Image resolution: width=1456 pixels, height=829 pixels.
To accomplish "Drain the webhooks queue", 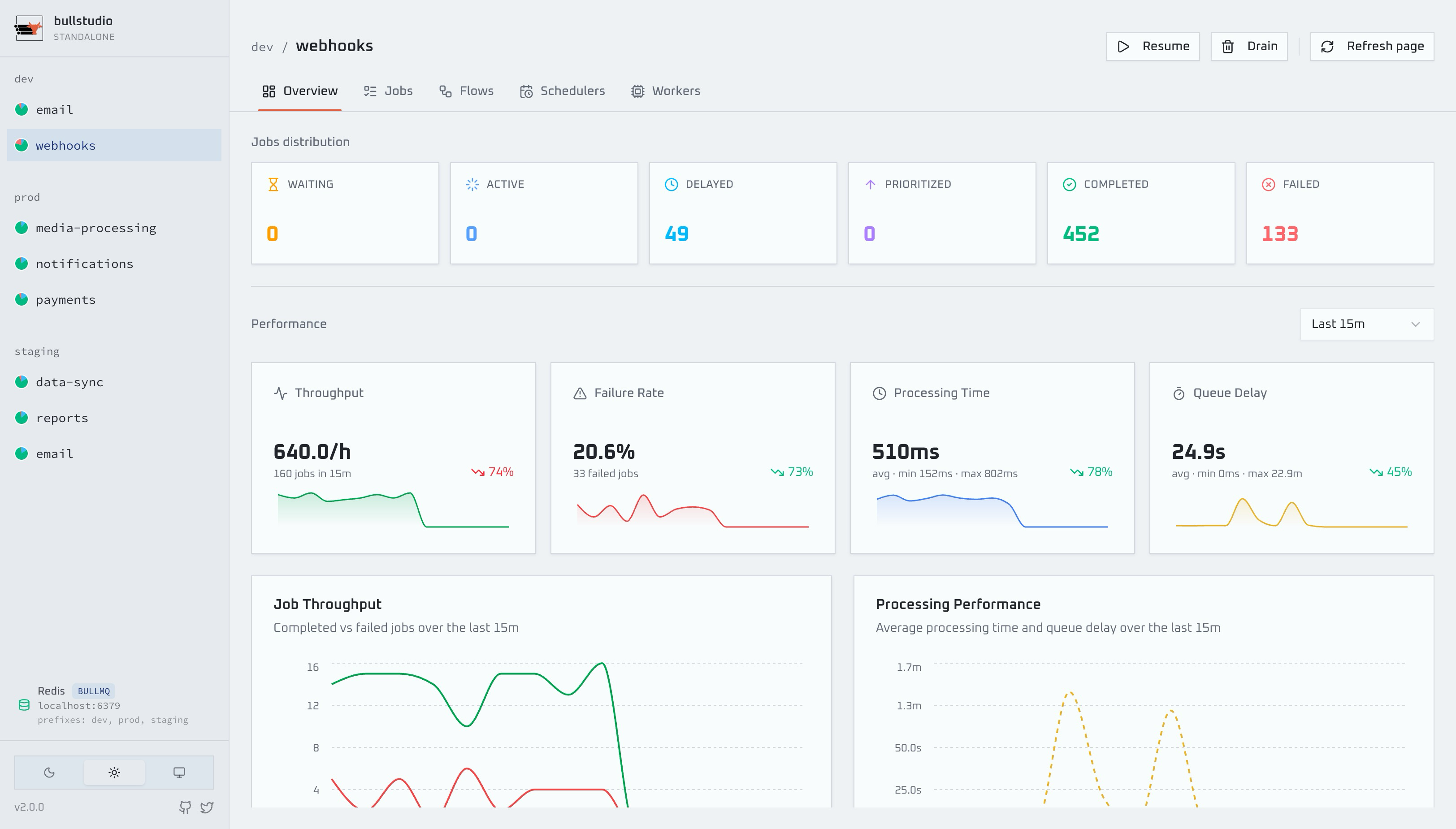I will coord(1249,46).
